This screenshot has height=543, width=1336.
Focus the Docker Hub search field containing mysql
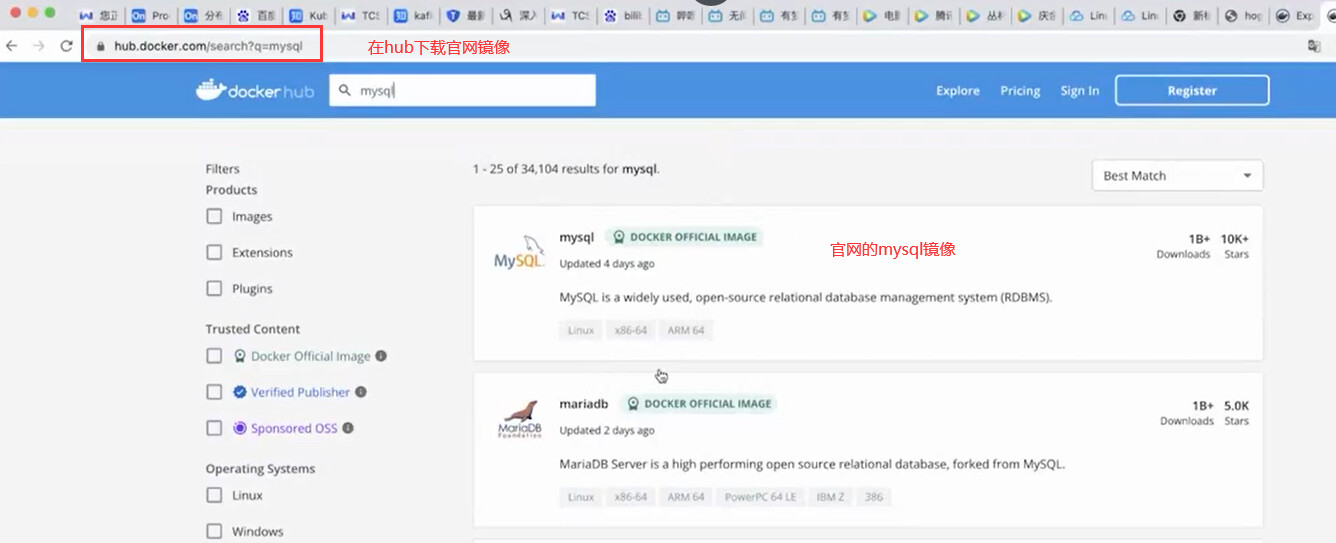[463, 90]
